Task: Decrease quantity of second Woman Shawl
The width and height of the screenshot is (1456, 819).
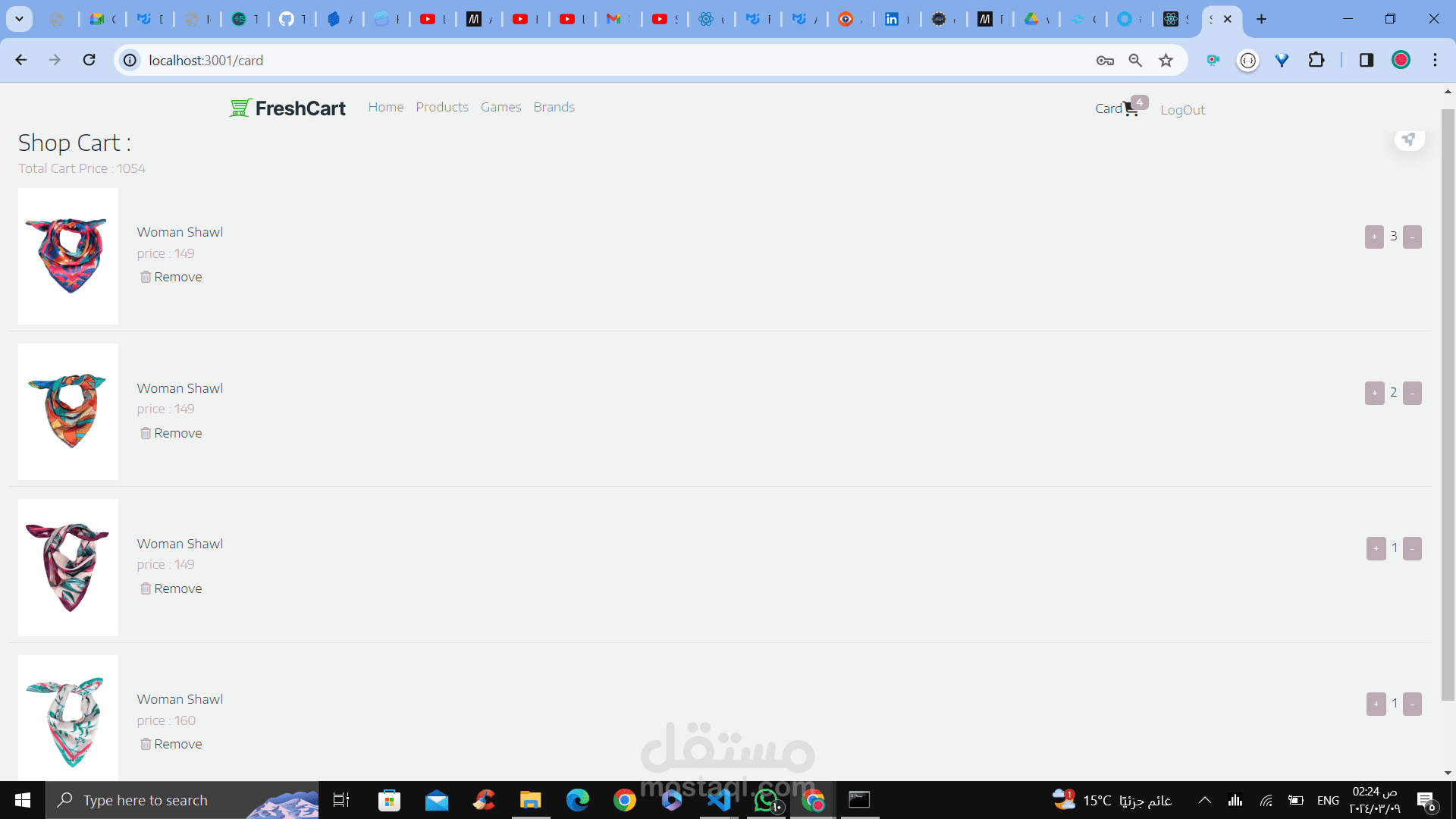Action: pyautogui.click(x=1412, y=394)
